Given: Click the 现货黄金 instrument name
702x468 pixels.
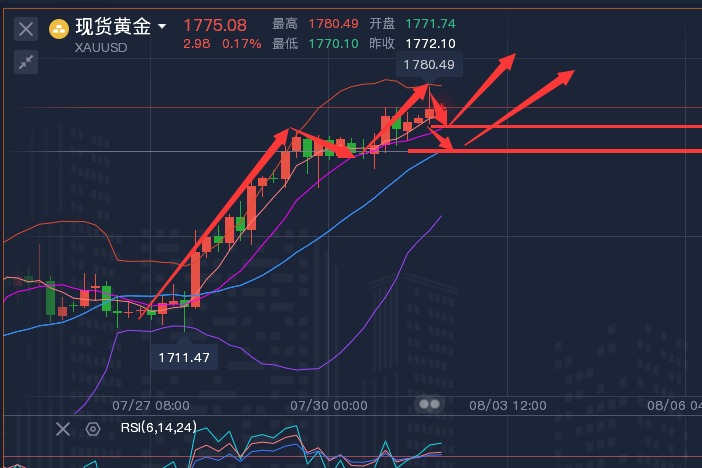Looking at the screenshot, I should [x=113, y=27].
